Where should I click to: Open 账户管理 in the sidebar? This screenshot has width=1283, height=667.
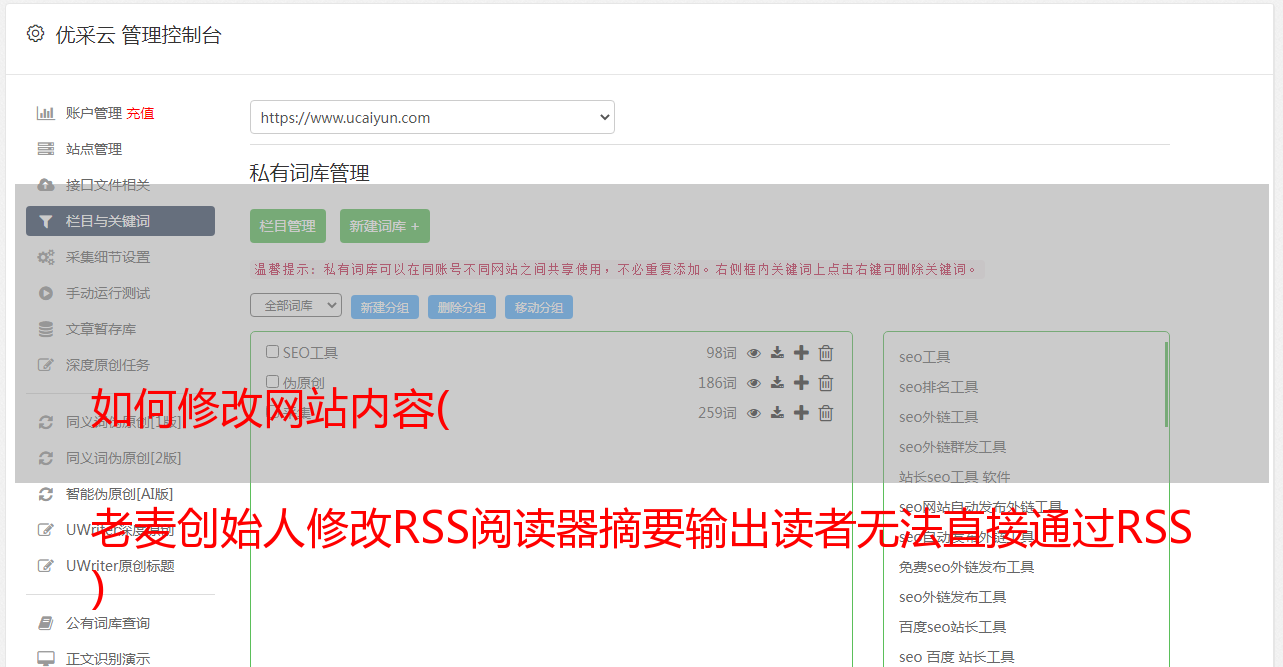click(94, 113)
